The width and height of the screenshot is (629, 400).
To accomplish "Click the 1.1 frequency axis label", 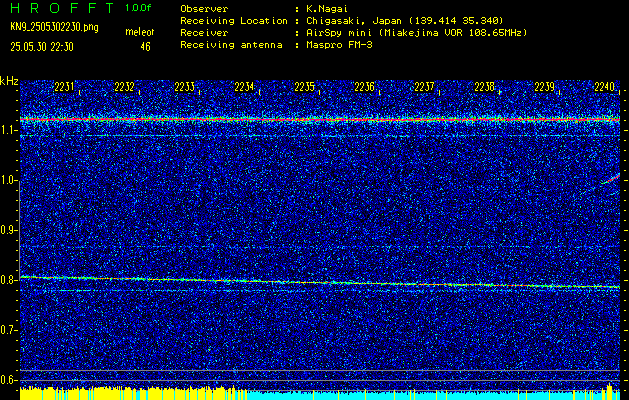I will tap(8, 130).
